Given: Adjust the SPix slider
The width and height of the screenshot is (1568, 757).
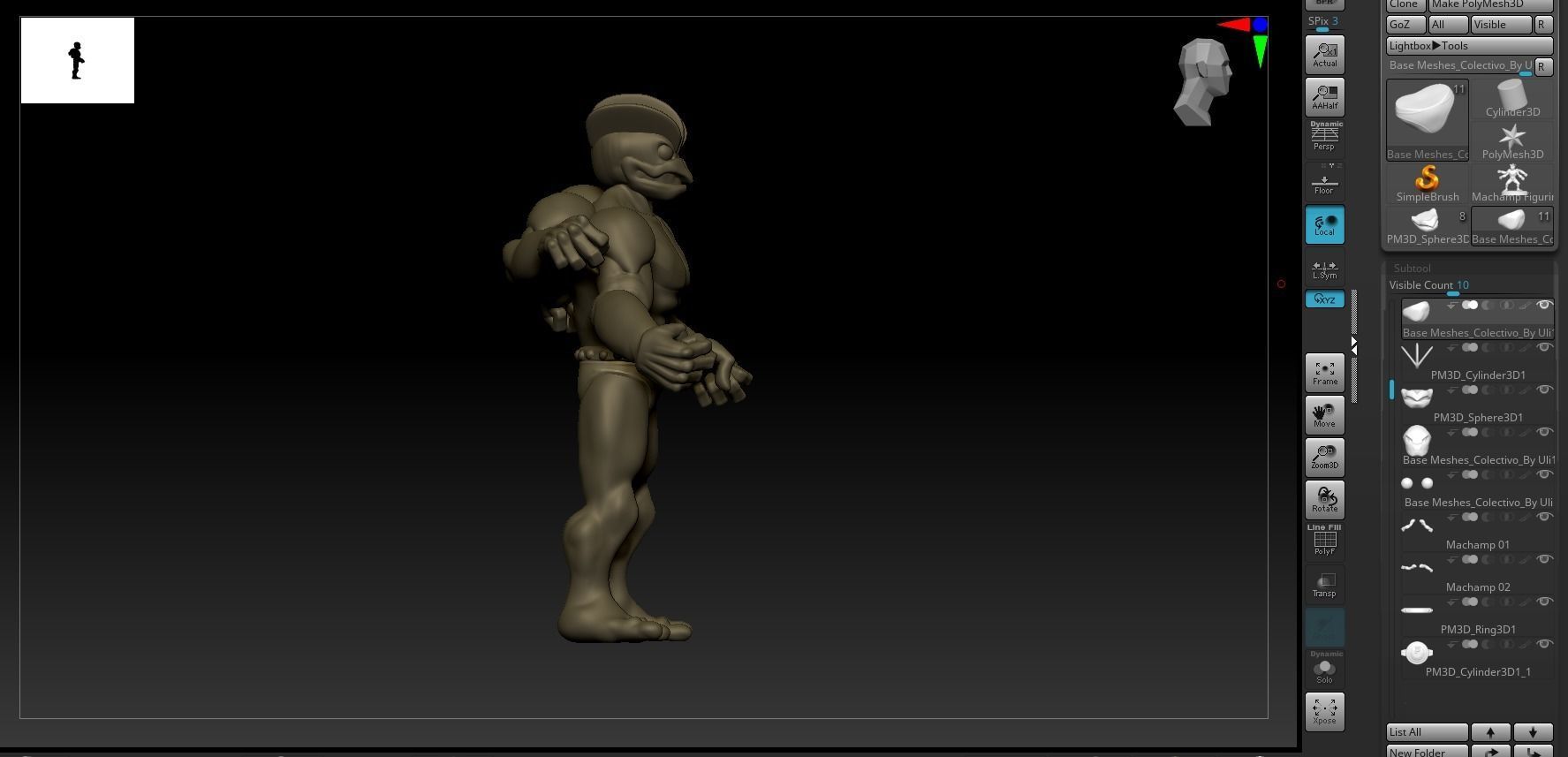Looking at the screenshot, I should [x=1323, y=23].
